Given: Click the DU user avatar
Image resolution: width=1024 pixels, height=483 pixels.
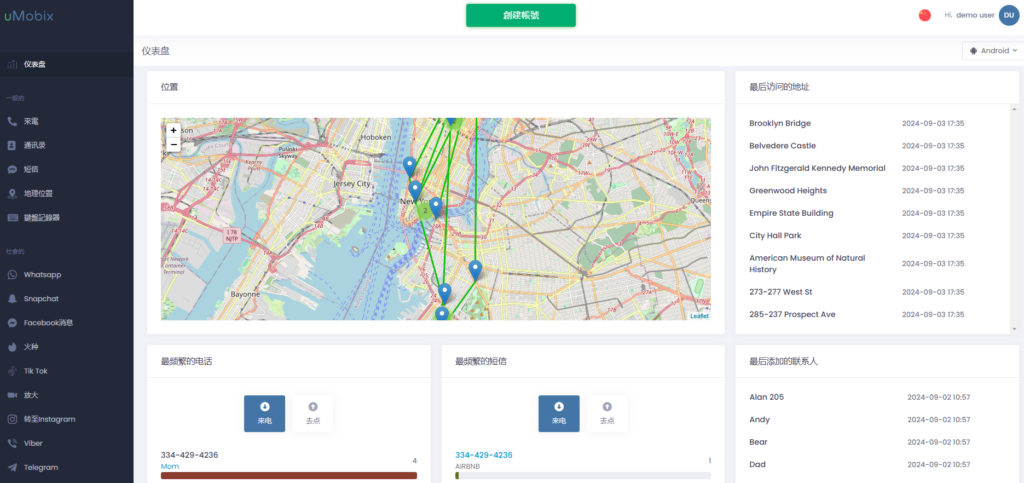Looking at the screenshot, I should 1009,15.
